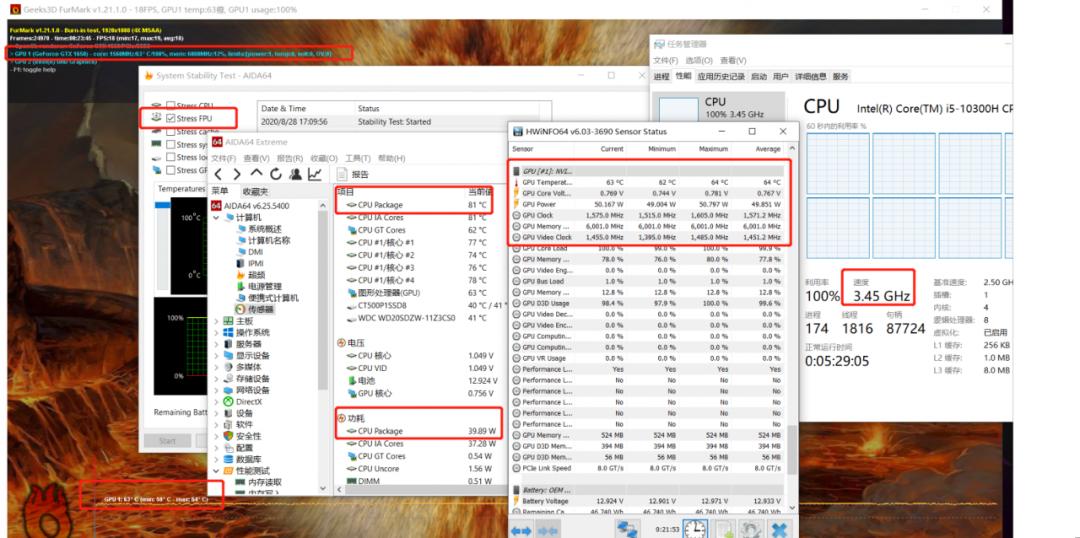The image size is (1080, 538).
Task: Click the AIDA64 graph chart icon
Action: (315, 175)
